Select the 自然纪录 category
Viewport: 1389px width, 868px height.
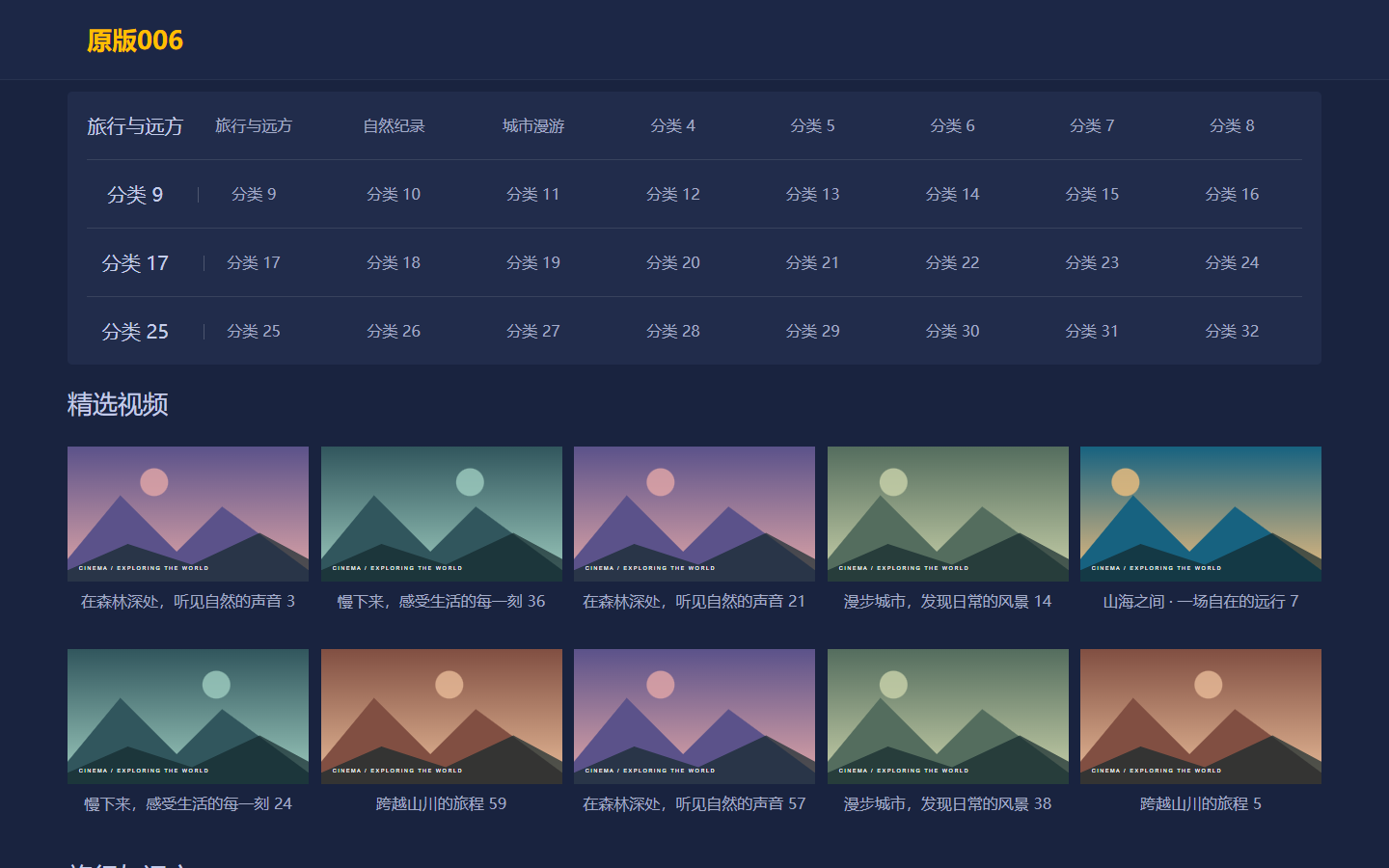pyautogui.click(x=394, y=126)
